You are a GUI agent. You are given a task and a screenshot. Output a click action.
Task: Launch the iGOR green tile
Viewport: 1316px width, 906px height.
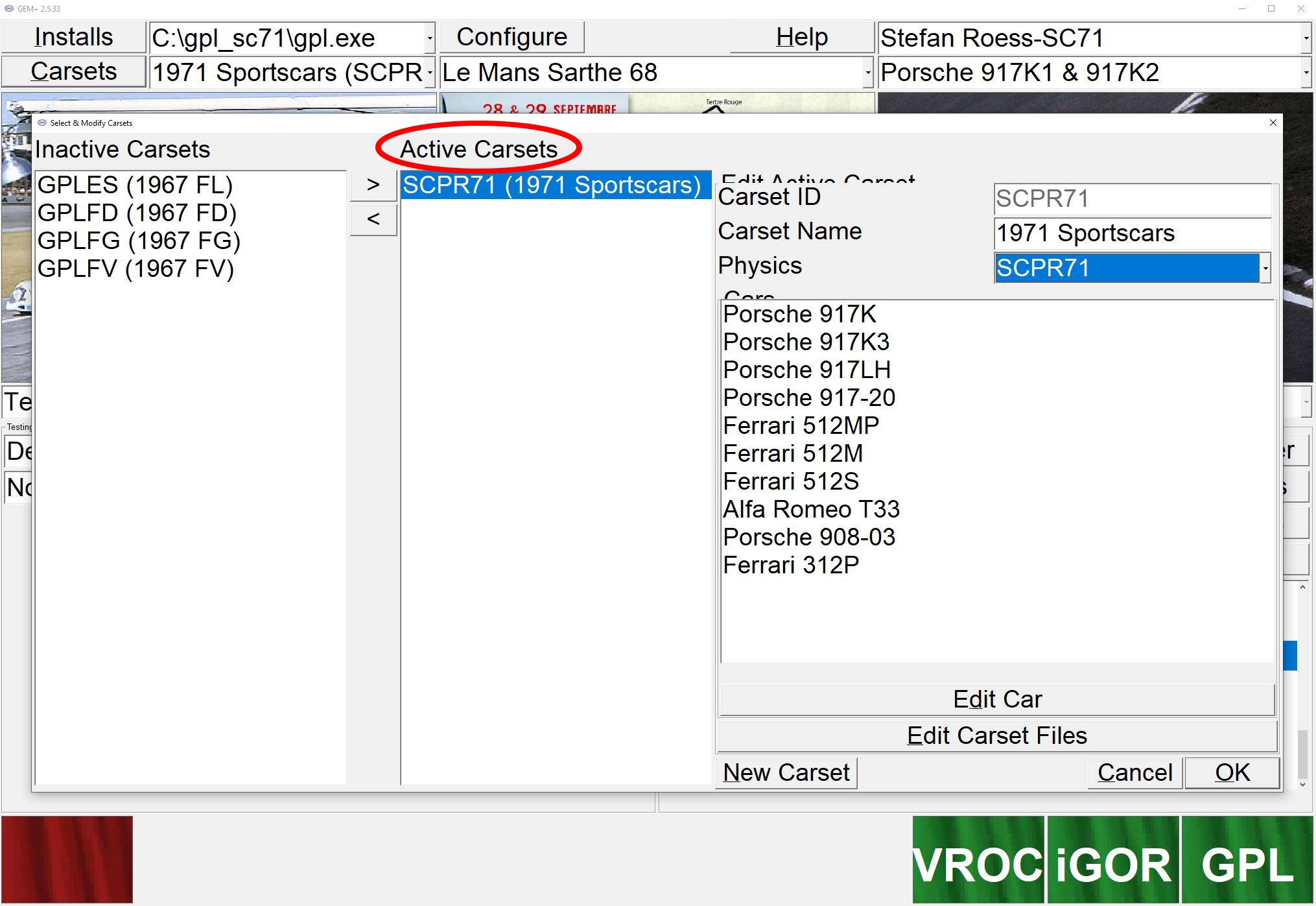1112,859
